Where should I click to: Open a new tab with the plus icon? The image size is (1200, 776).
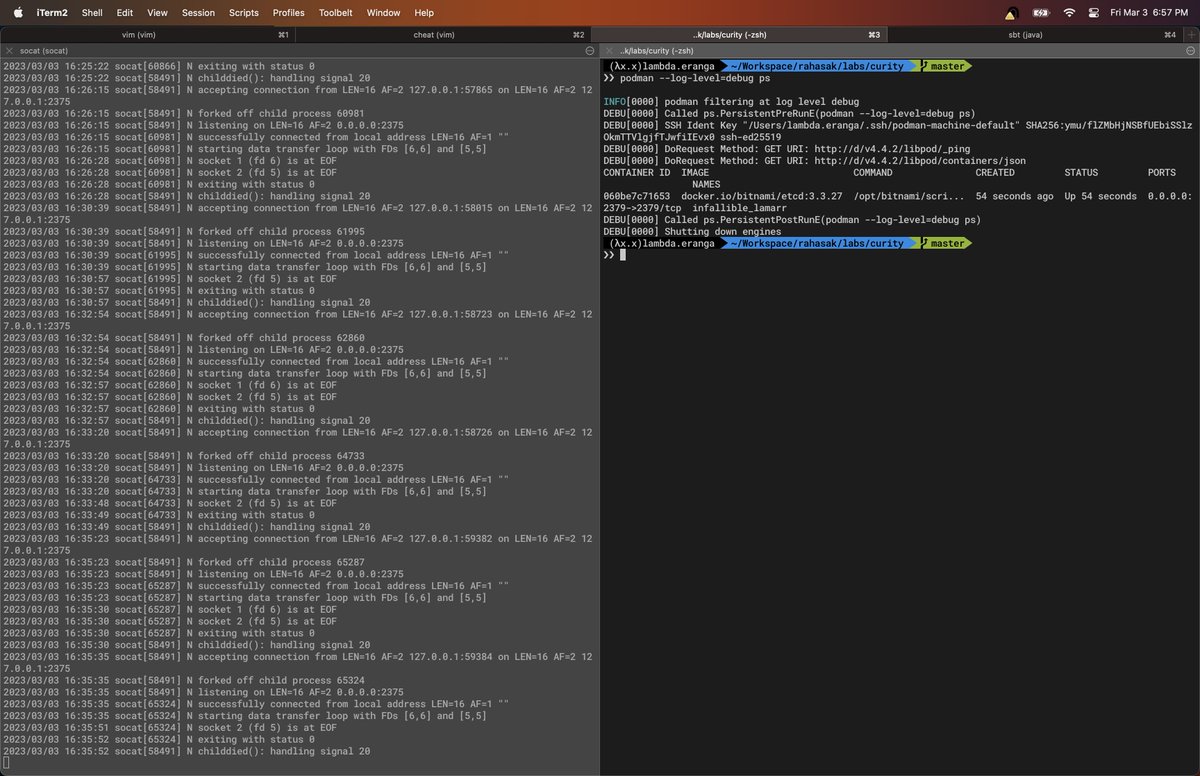(1190, 33)
